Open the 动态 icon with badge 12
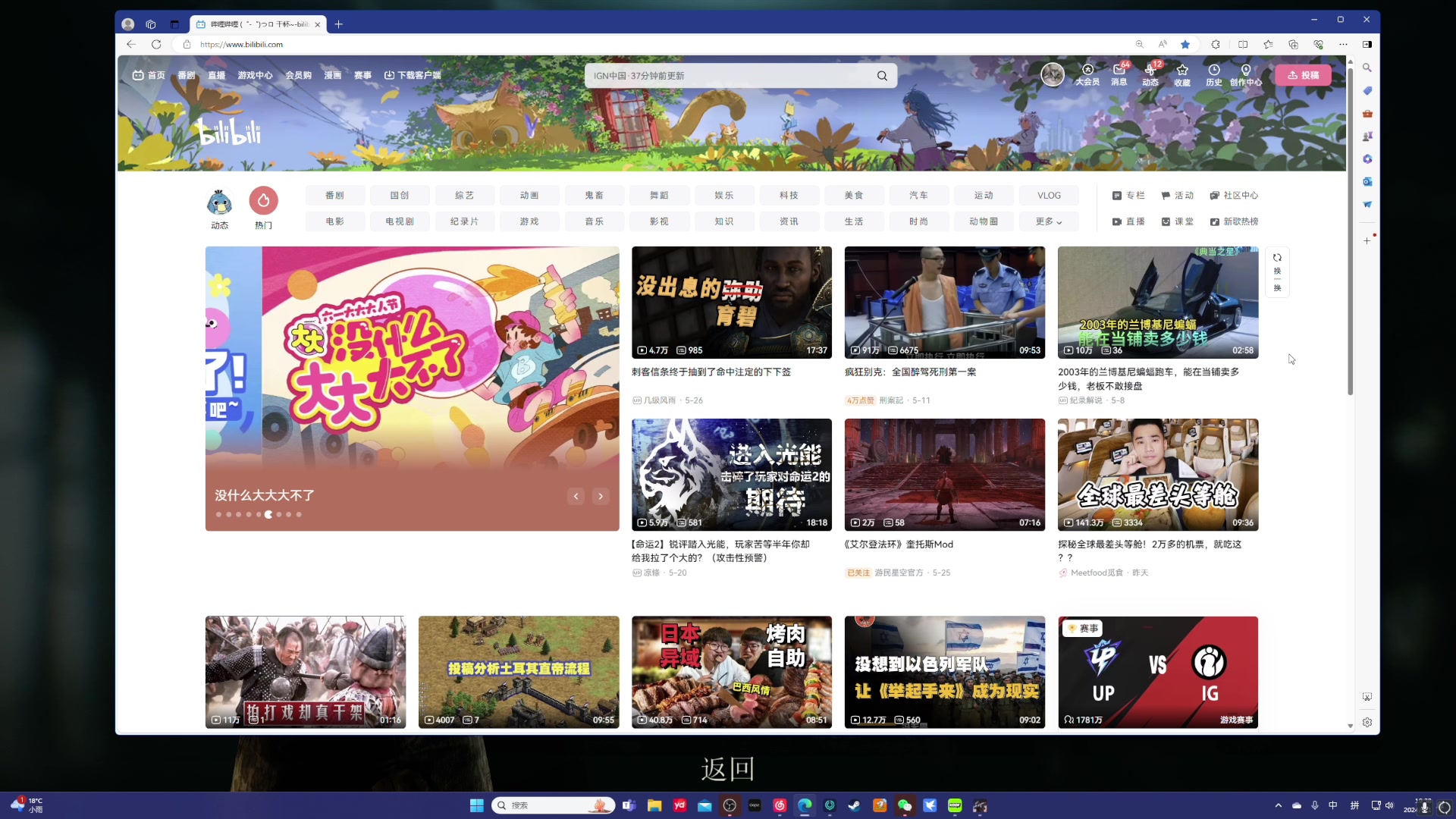This screenshot has height=819, width=1456. pyautogui.click(x=1150, y=74)
